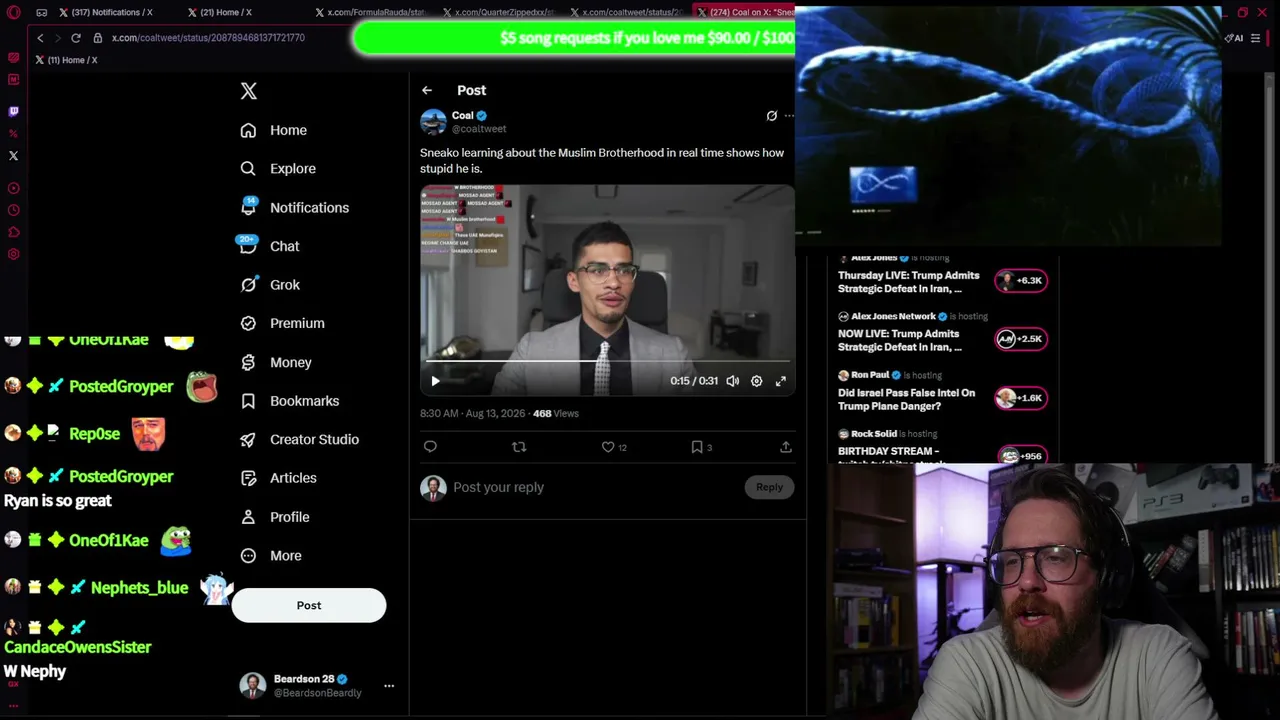Open NOW LIVE: Trump Admits stream
The width and height of the screenshot is (1280, 720).
point(900,340)
